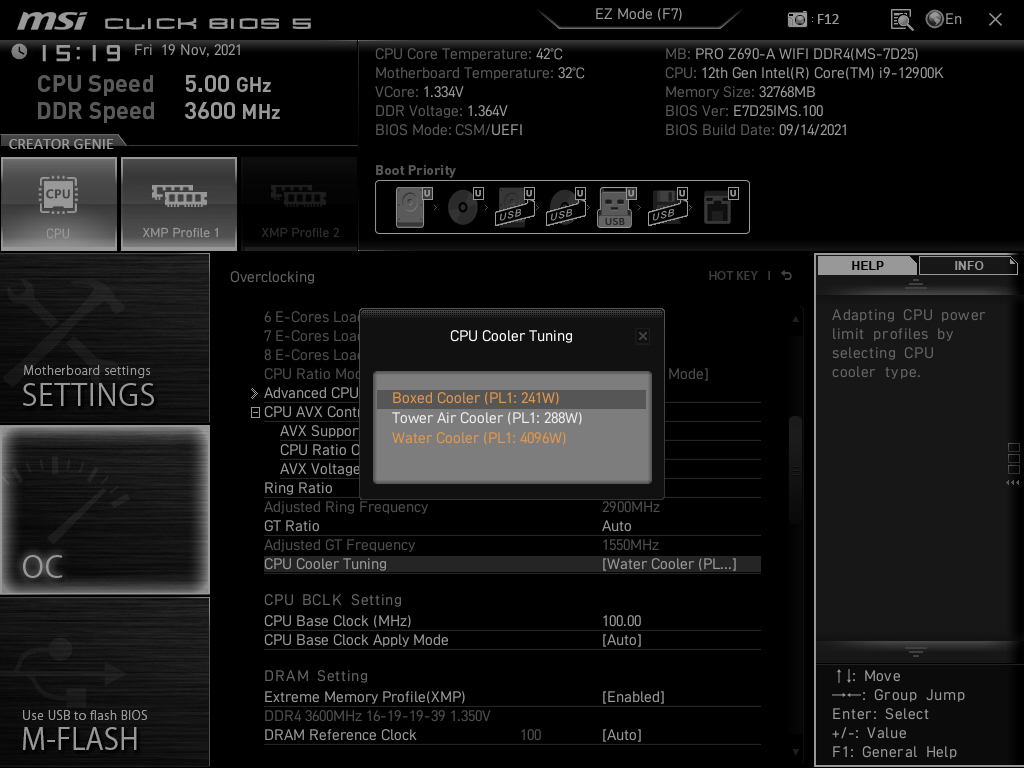Collapse the CPU AVX Control group

tap(255, 412)
